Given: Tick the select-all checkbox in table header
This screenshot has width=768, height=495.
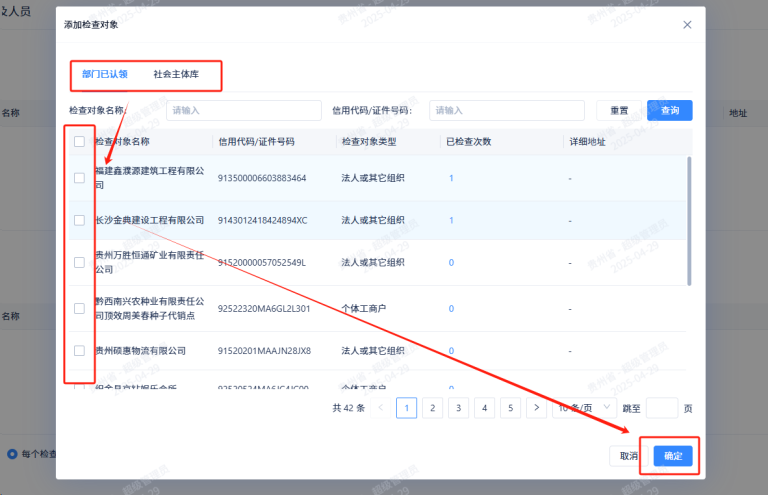Looking at the screenshot, I should (79, 141).
